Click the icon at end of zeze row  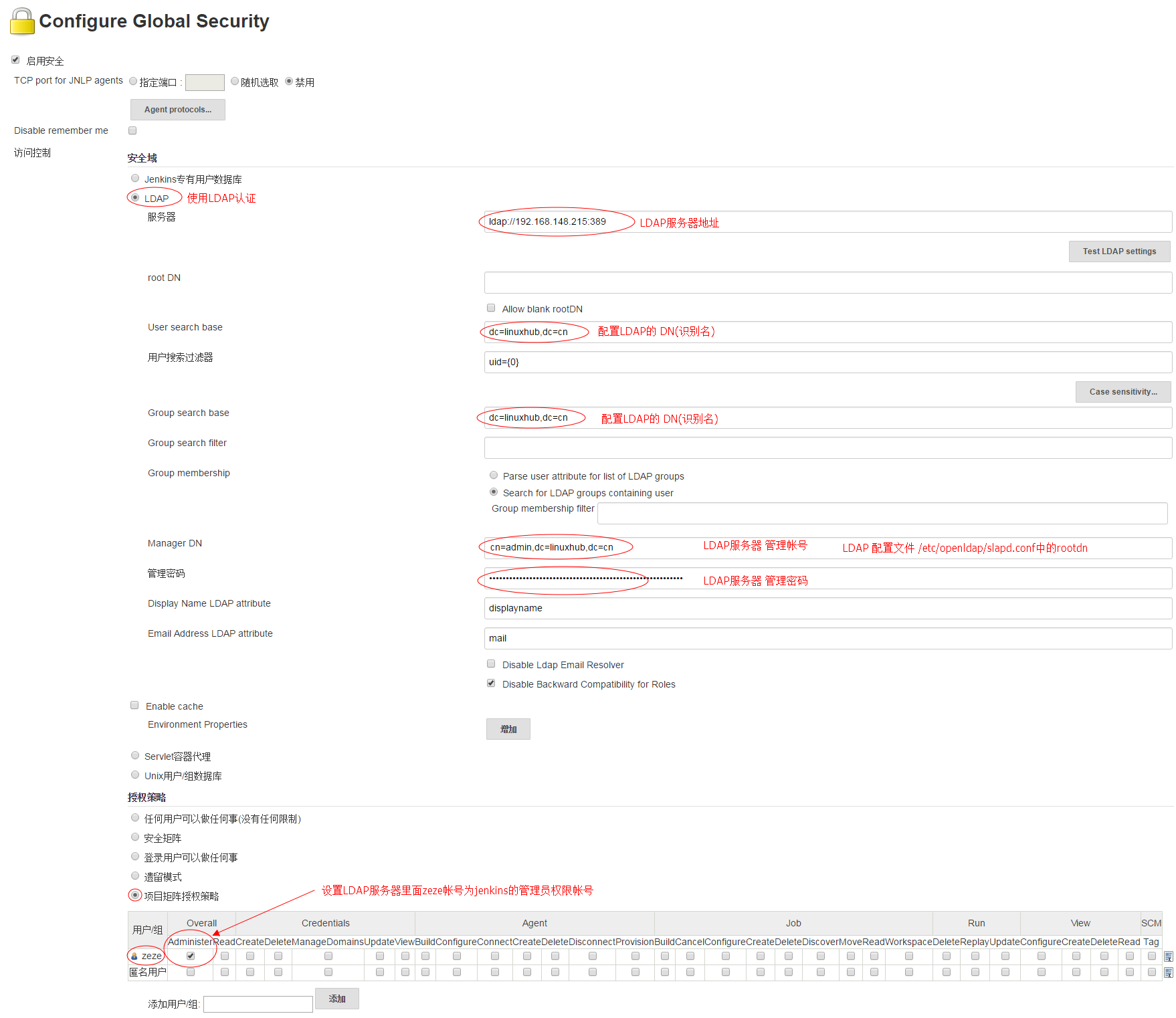click(1168, 956)
